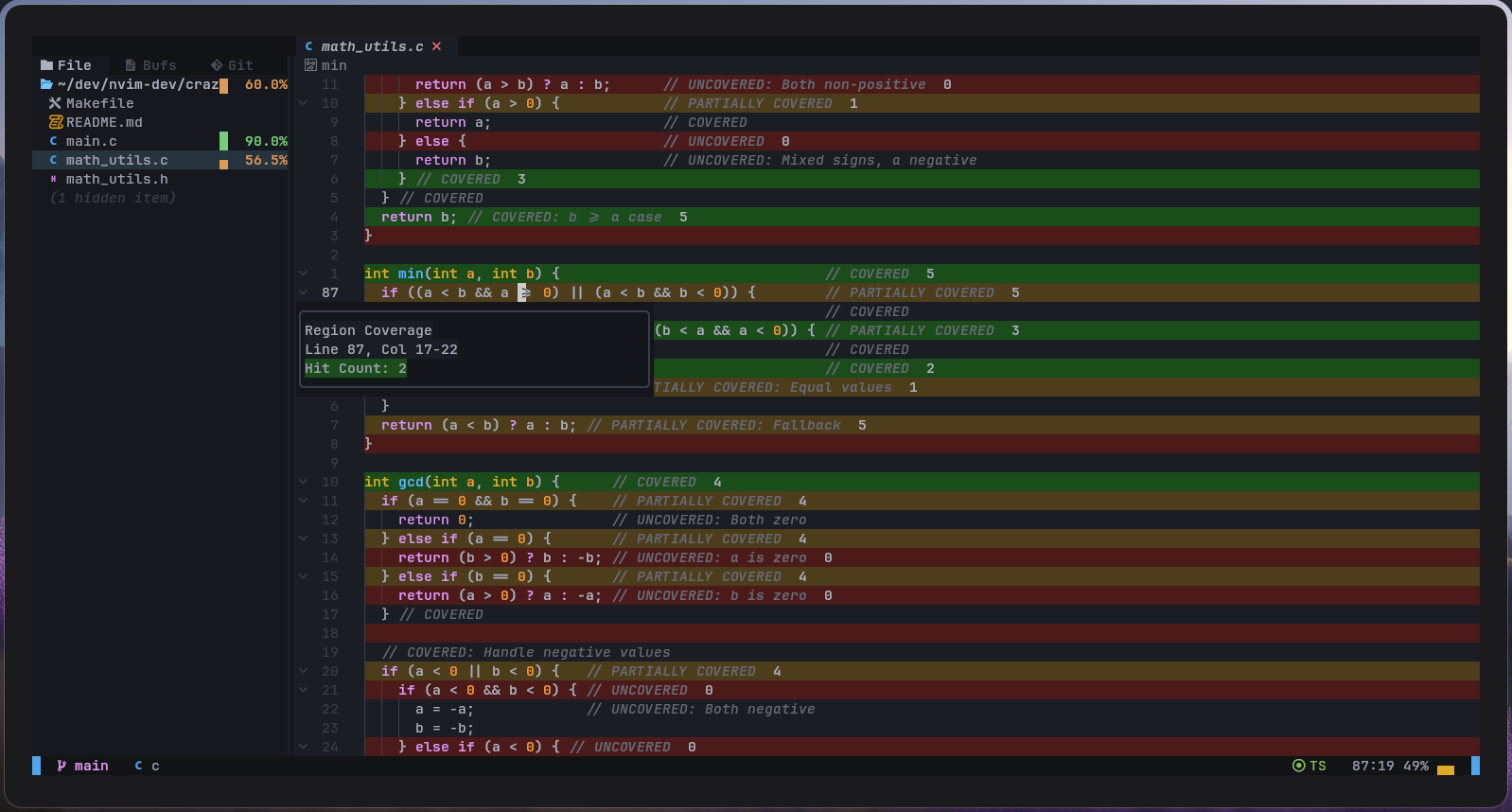1512x812 pixels.
Task: Toggle fold on the int min function line
Action: 303,274
